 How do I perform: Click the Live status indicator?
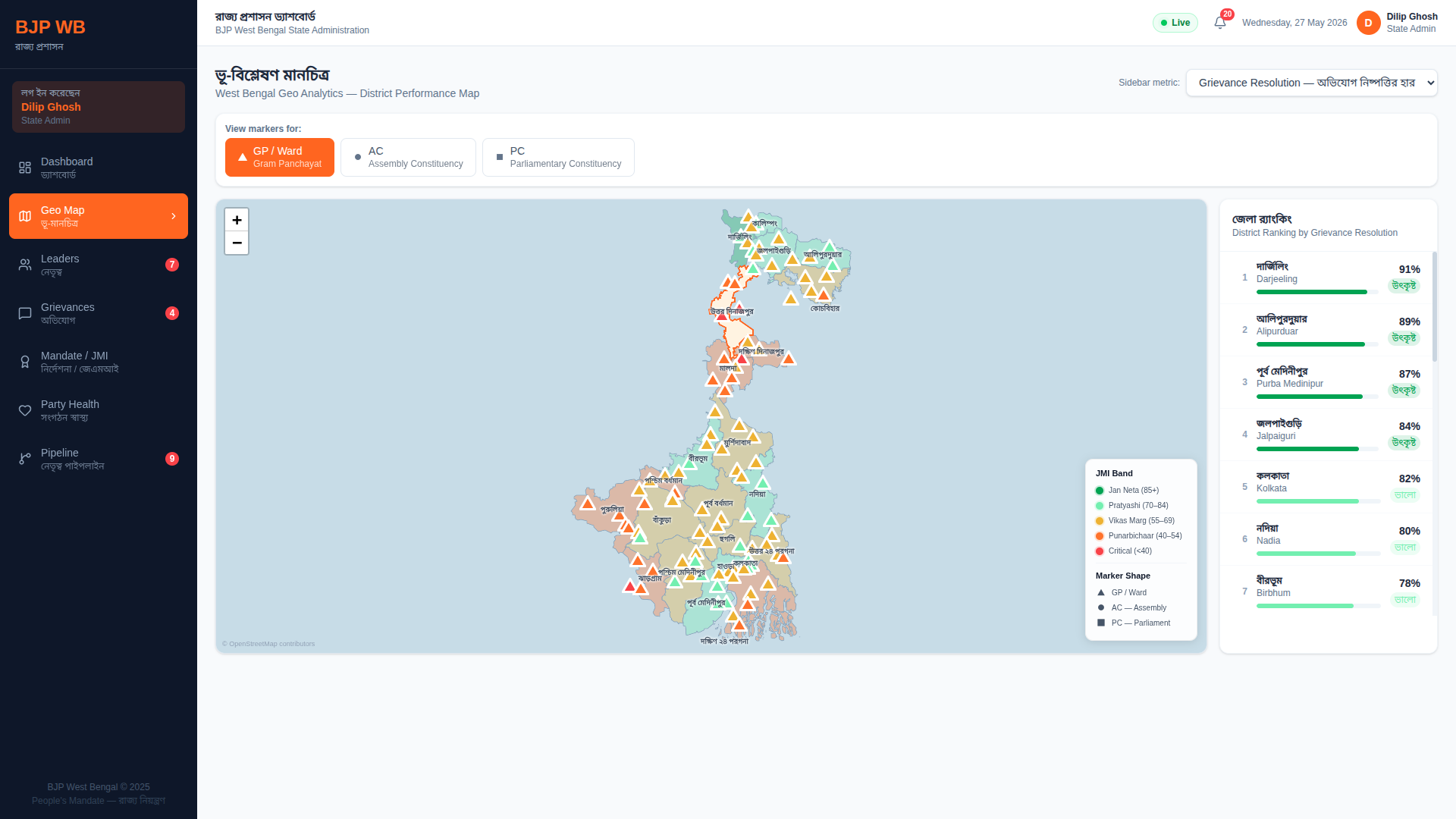click(x=1175, y=23)
